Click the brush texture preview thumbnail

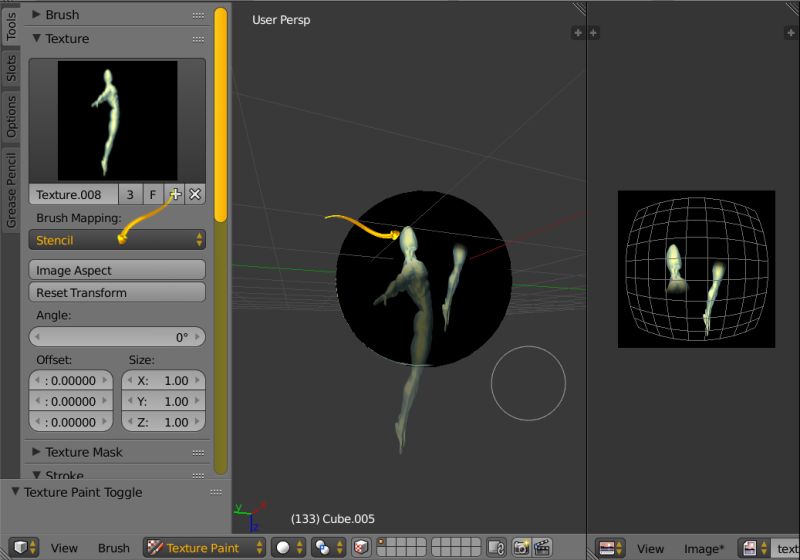117,121
